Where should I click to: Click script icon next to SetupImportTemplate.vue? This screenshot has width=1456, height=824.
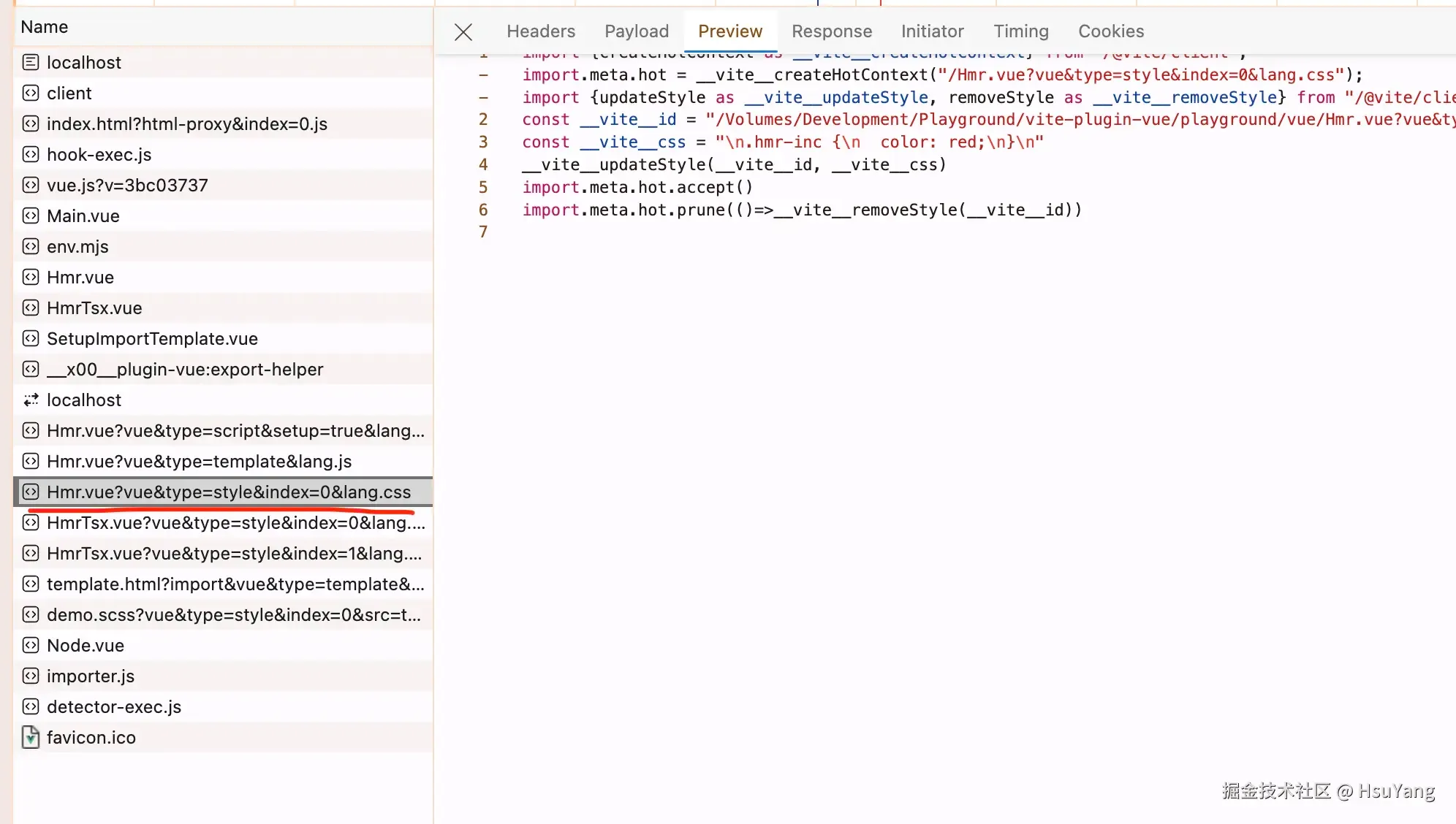pyautogui.click(x=31, y=338)
